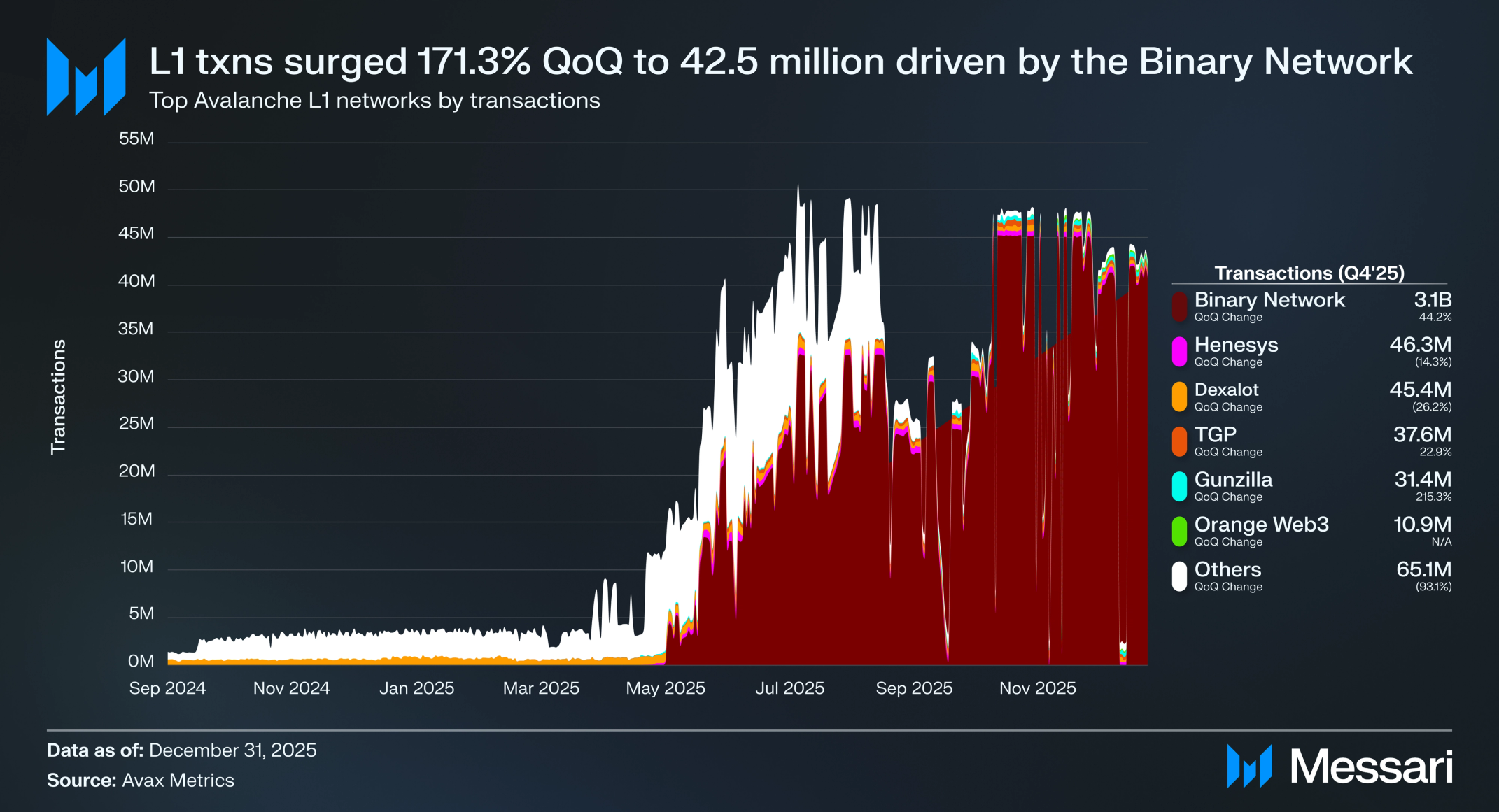Click the Nov 2025 x-axis label
This screenshot has width=1499, height=812.
1037,688
